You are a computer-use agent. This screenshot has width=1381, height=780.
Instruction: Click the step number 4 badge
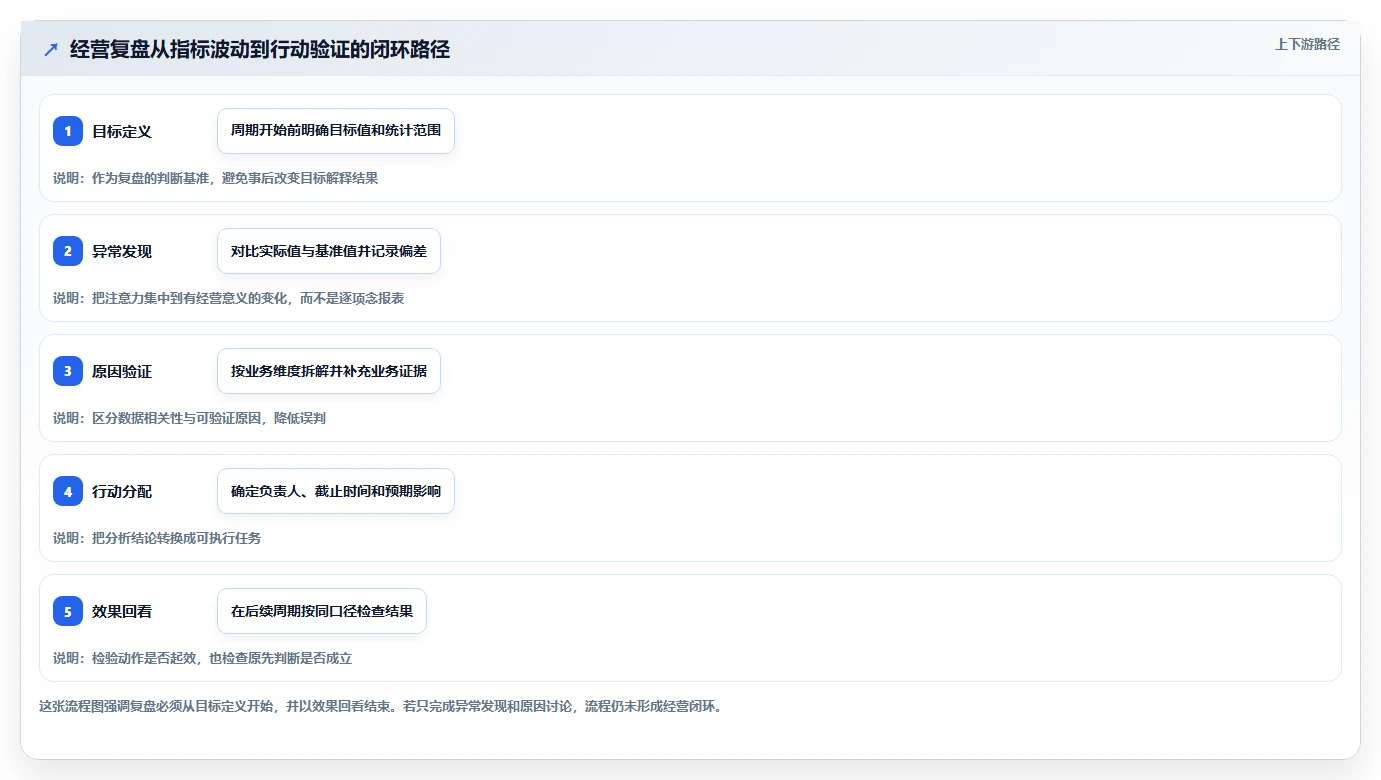click(68, 491)
